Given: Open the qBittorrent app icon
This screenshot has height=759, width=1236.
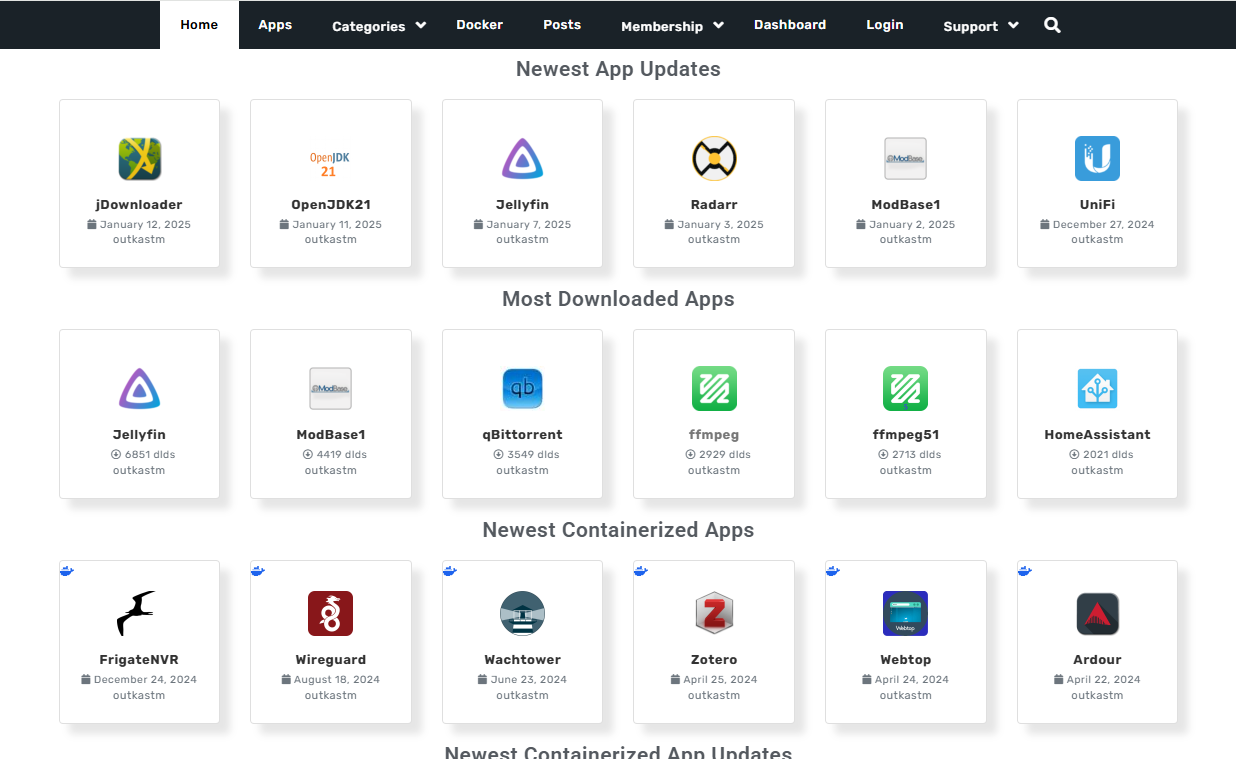Looking at the screenshot, I should 522,389.
